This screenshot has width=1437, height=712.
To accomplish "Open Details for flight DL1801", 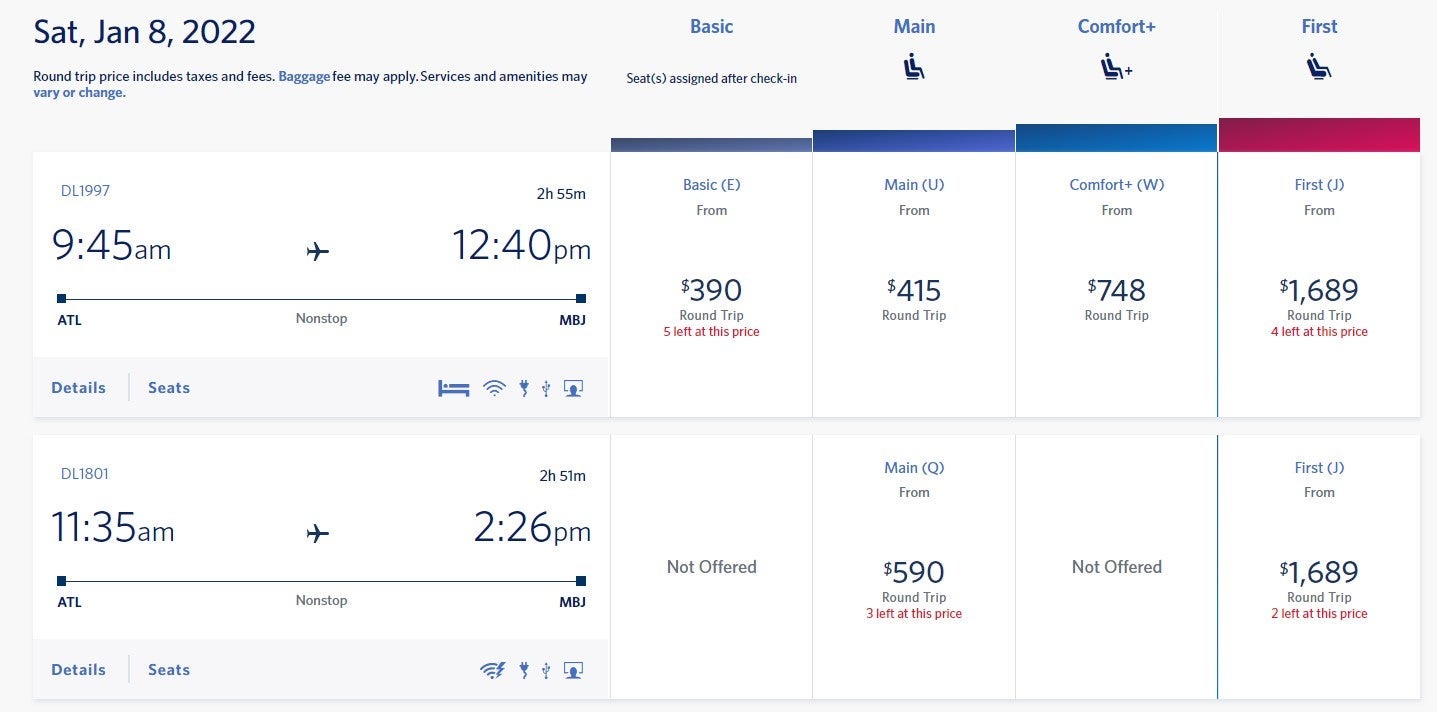I will pos(78,670).
